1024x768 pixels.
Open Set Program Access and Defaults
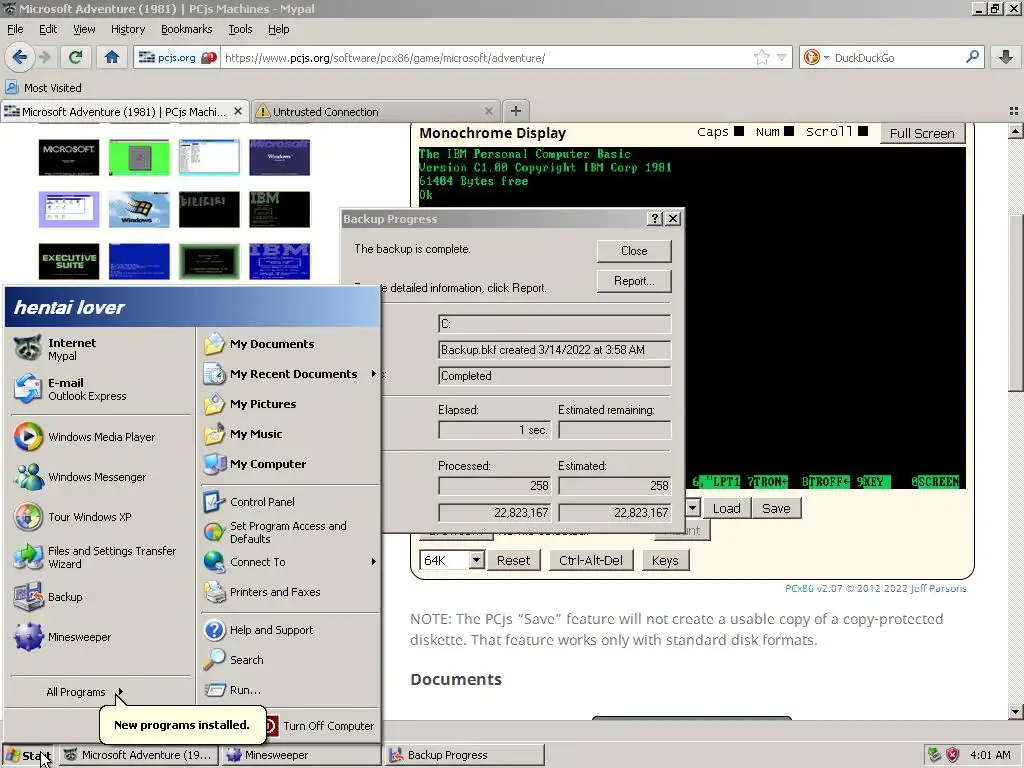coord(289,532)
